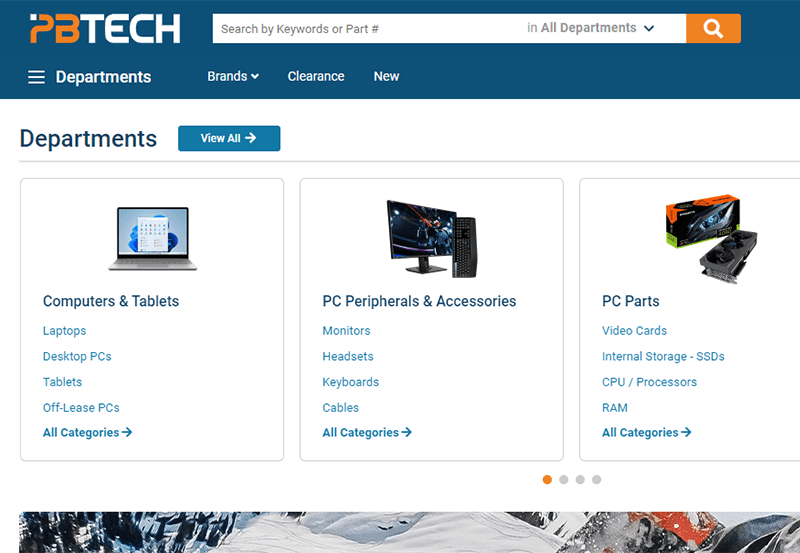Click the laptop image in Computers & Tablets

click(153, 238)
